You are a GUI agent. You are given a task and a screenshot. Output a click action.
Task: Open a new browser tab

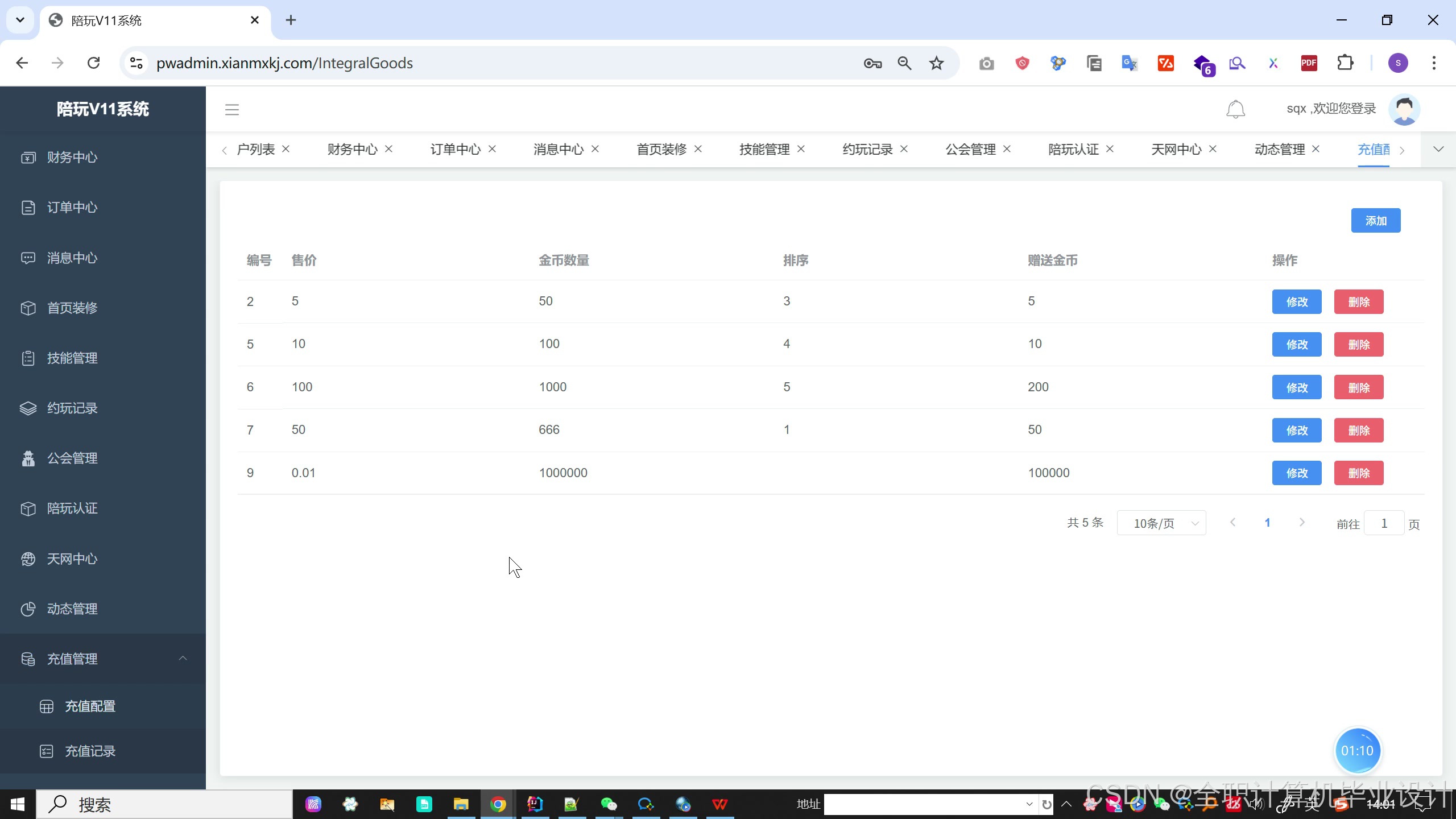point(291,20)
